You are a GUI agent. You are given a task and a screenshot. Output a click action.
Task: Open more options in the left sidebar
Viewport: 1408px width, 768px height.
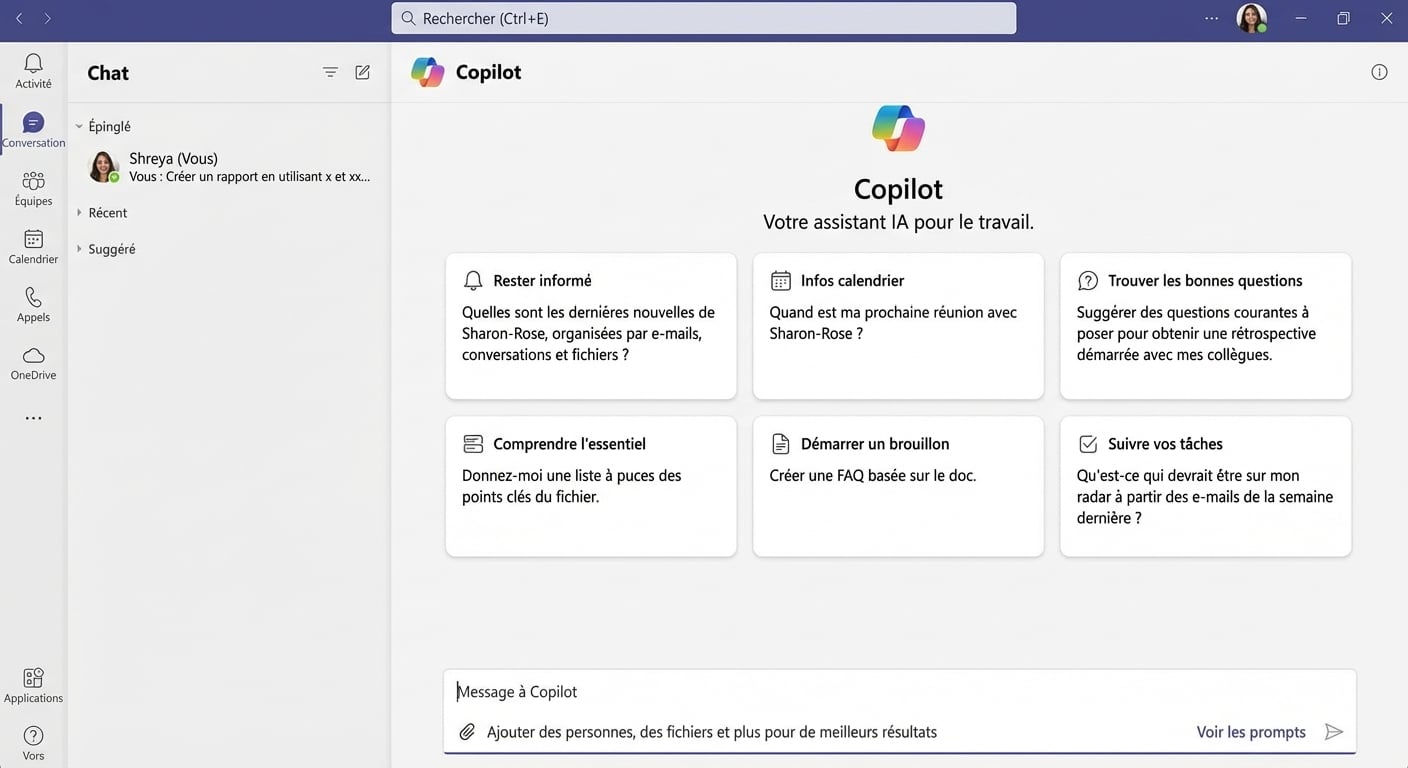click(33, 417)
